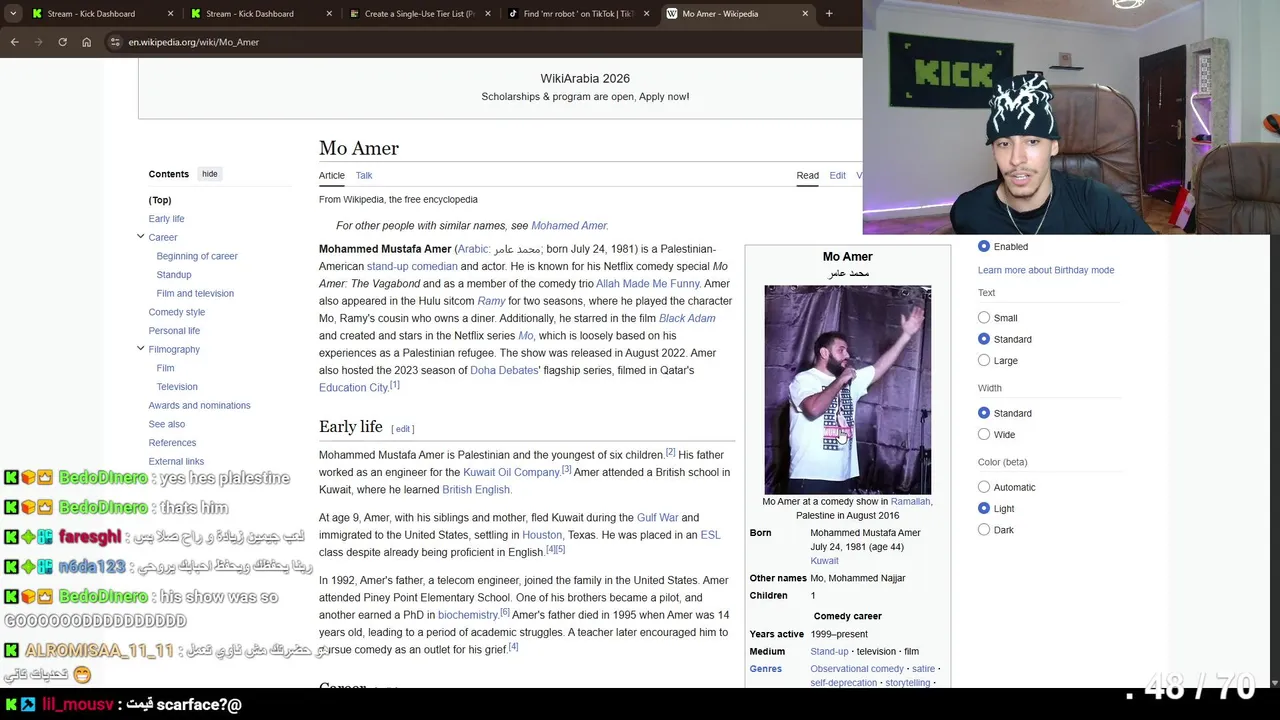
Task: Open the Edit tab
Action: point(837,175)
